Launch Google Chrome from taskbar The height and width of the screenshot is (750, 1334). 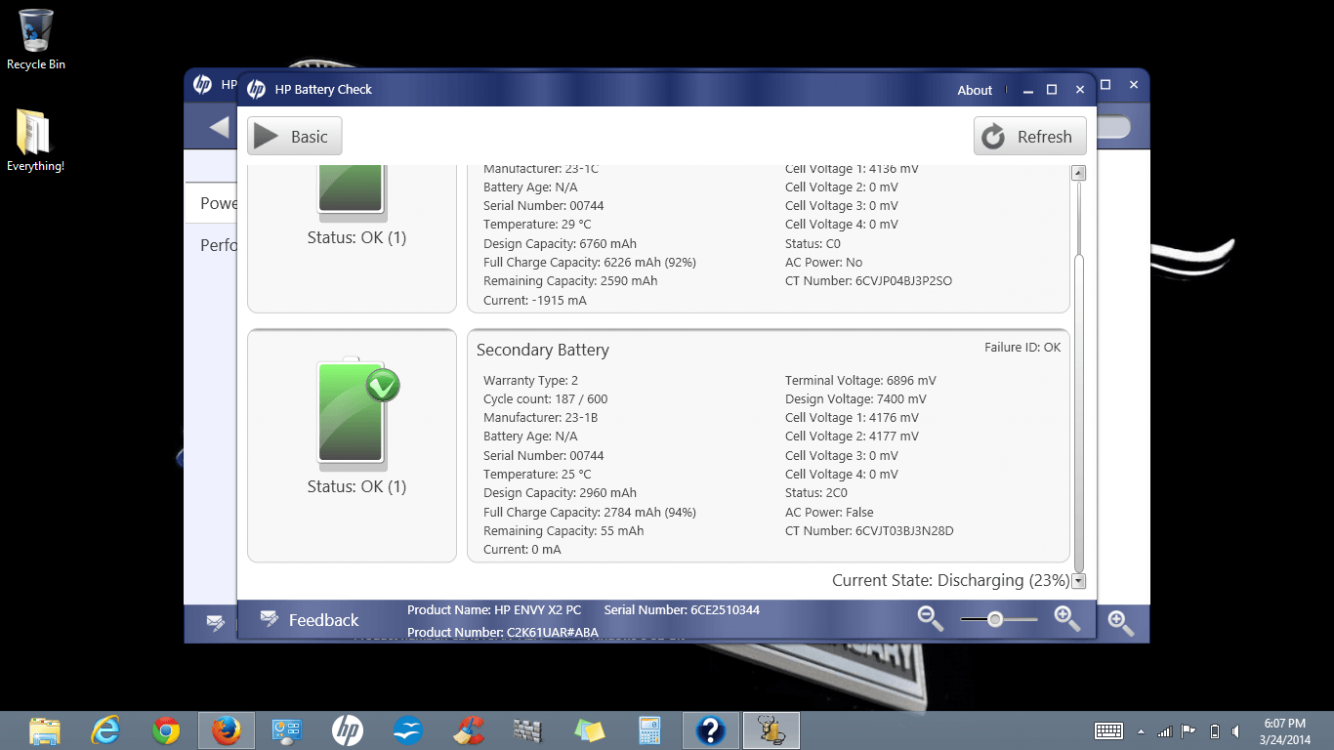pos(166,731)
